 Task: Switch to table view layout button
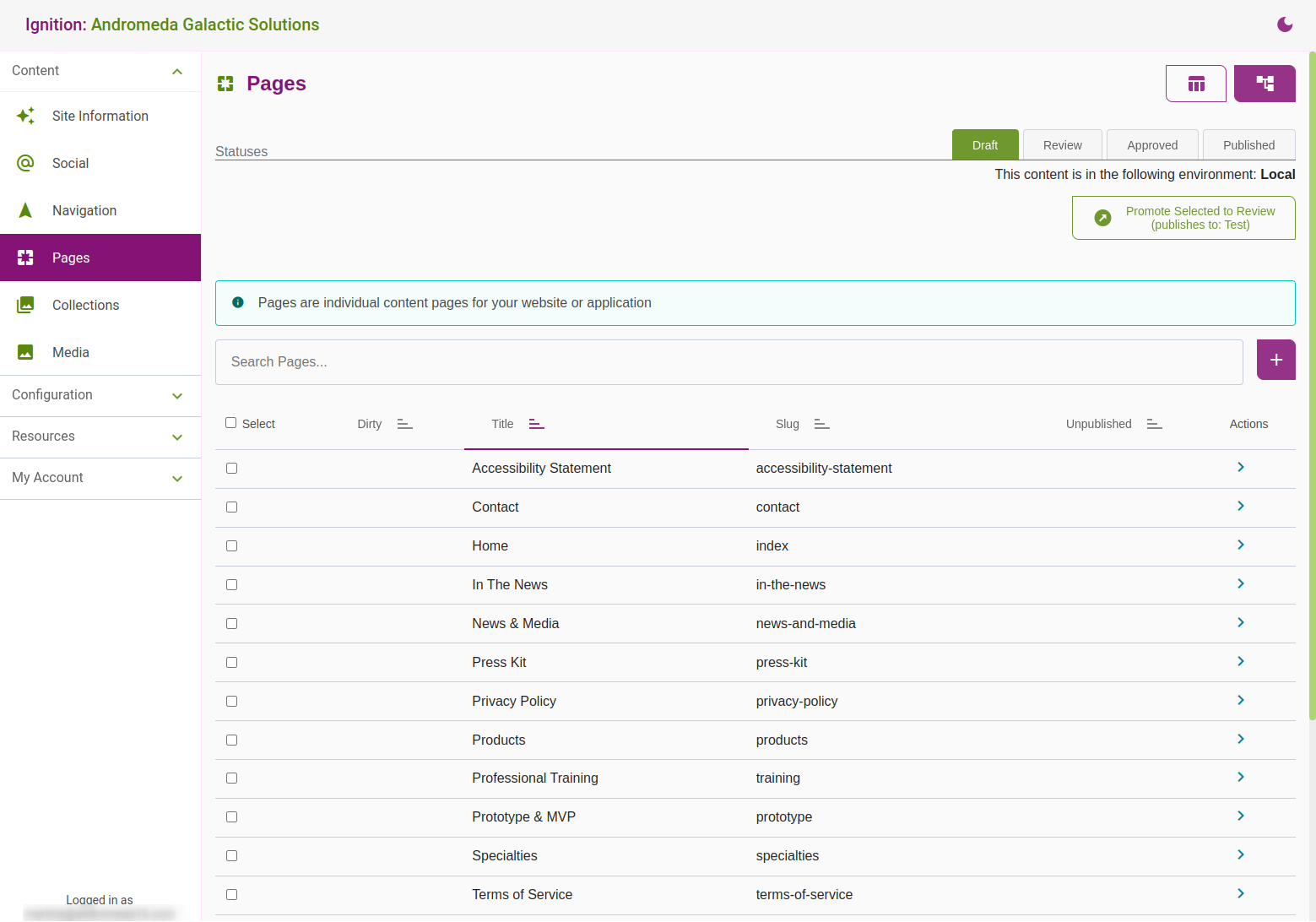point(1195,84)
